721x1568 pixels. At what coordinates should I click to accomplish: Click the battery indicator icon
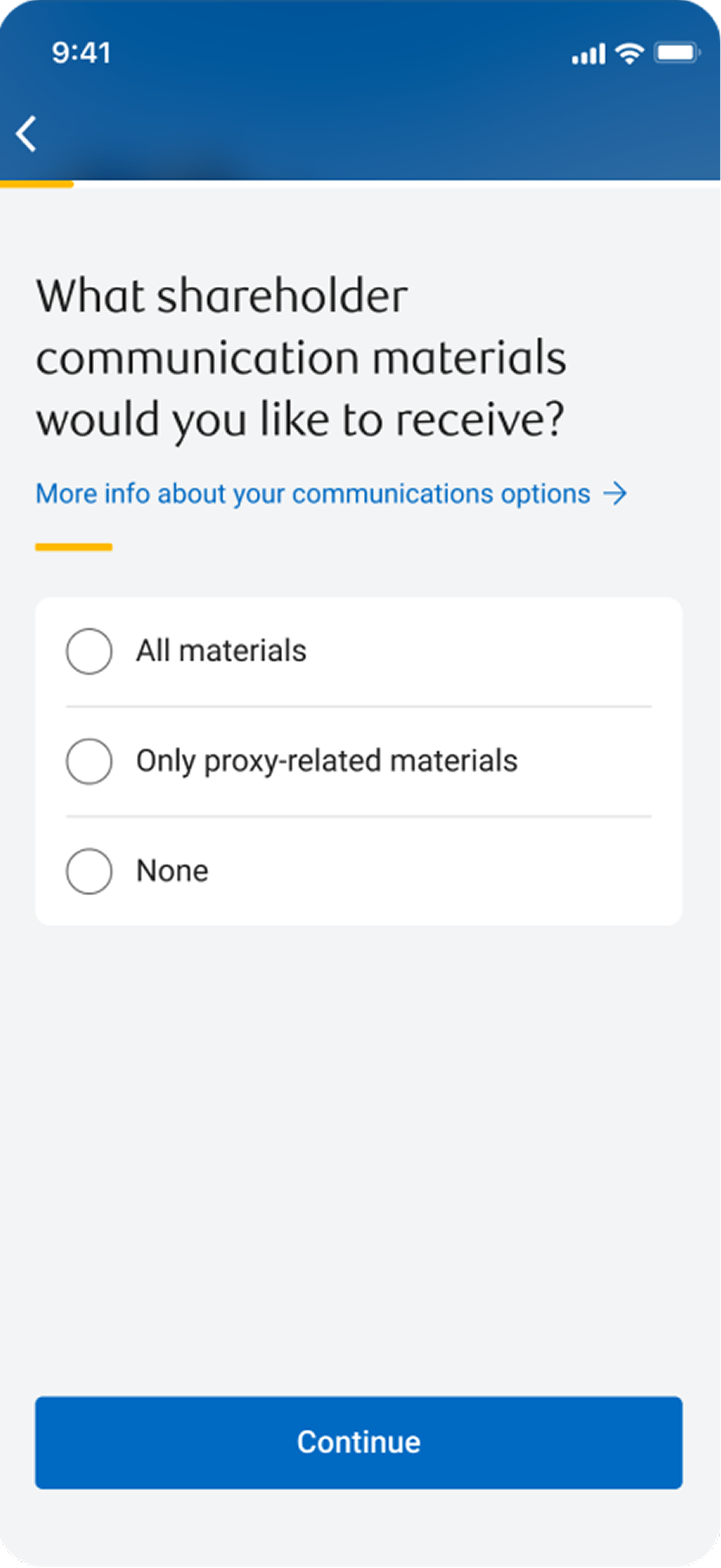click(x=676, y=54)
